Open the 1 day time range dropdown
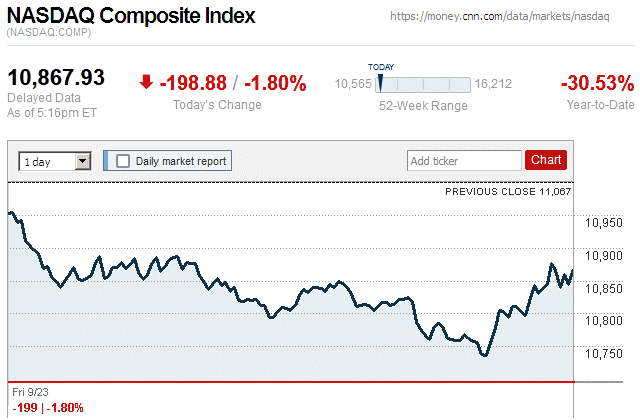 point(55,160)
